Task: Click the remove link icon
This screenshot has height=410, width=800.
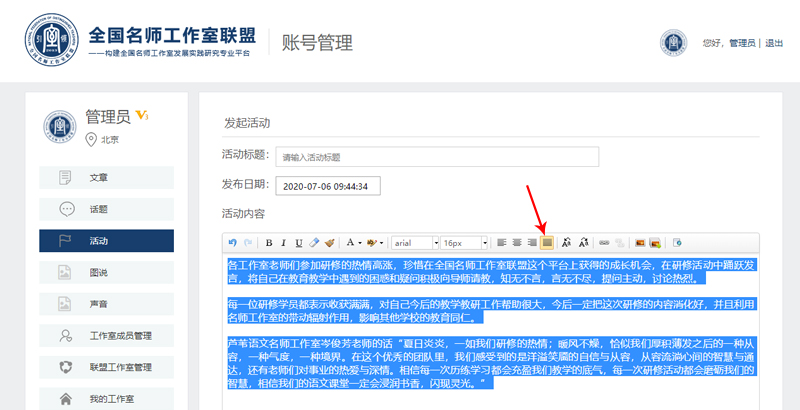Action: (x=619, y=243)
